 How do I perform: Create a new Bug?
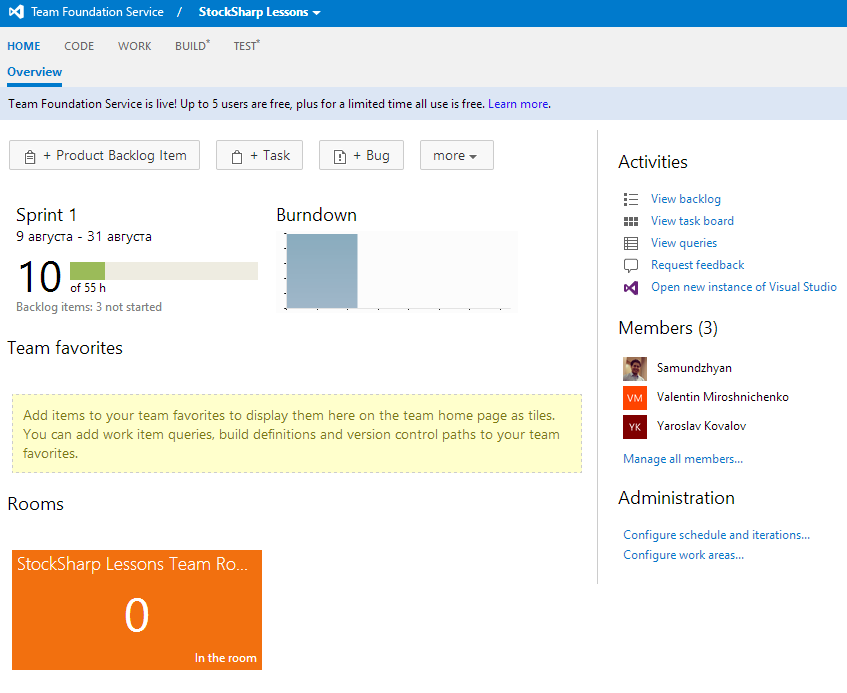pyautogui.click(x=361, y=156)
